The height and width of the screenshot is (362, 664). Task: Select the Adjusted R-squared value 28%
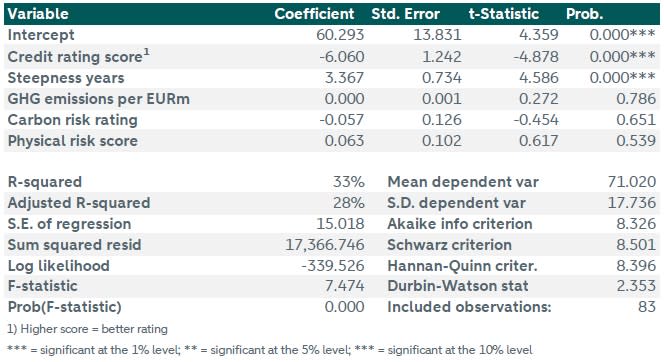point(349,203)
